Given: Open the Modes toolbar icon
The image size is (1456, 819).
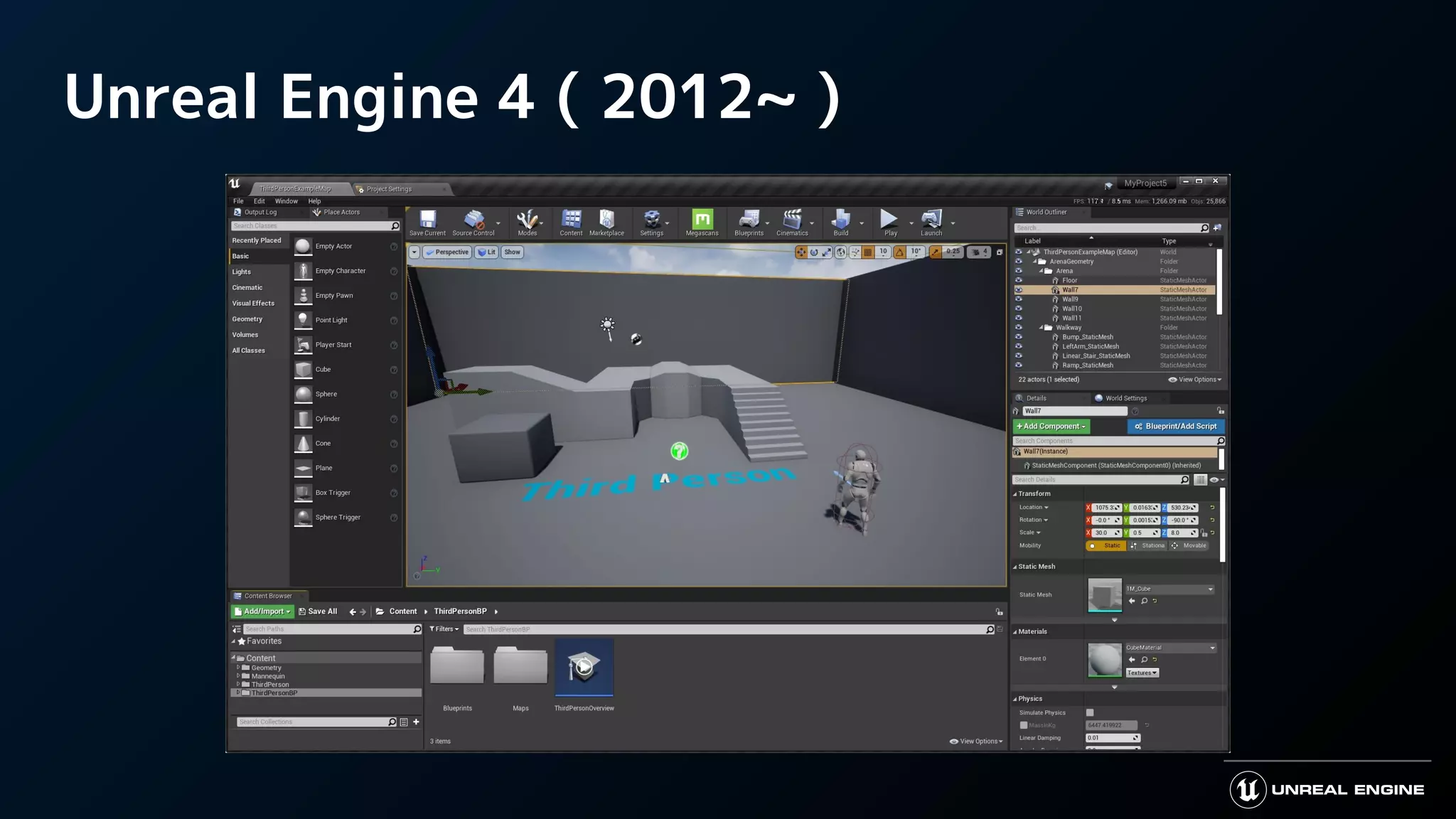Looking at the screenshot, I should [527, 223].
